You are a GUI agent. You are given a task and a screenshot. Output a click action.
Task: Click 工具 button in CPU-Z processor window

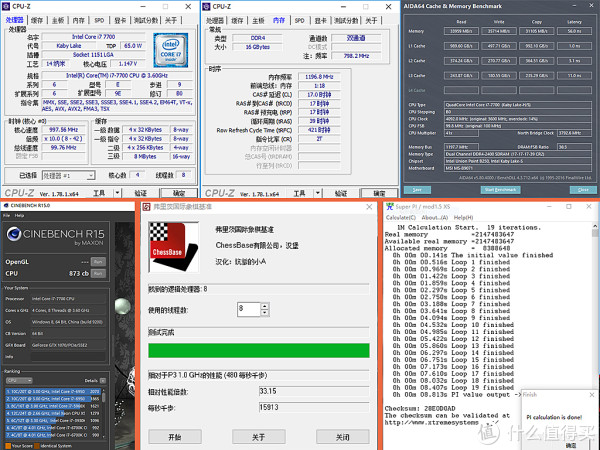(x=99, y=193)
